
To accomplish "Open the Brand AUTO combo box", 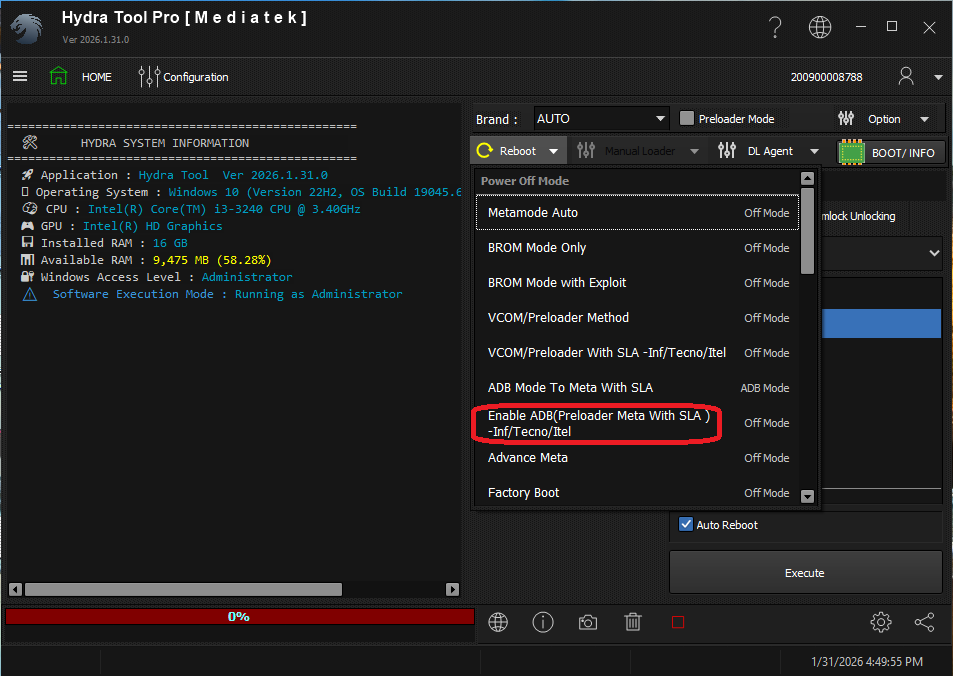I will (601, 119).
